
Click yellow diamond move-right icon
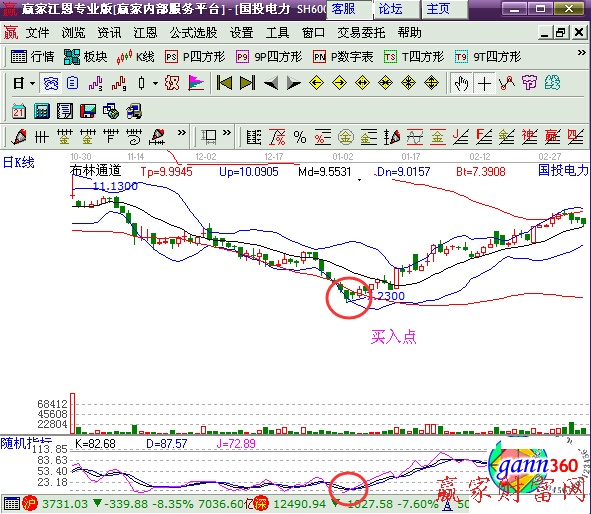340,83
